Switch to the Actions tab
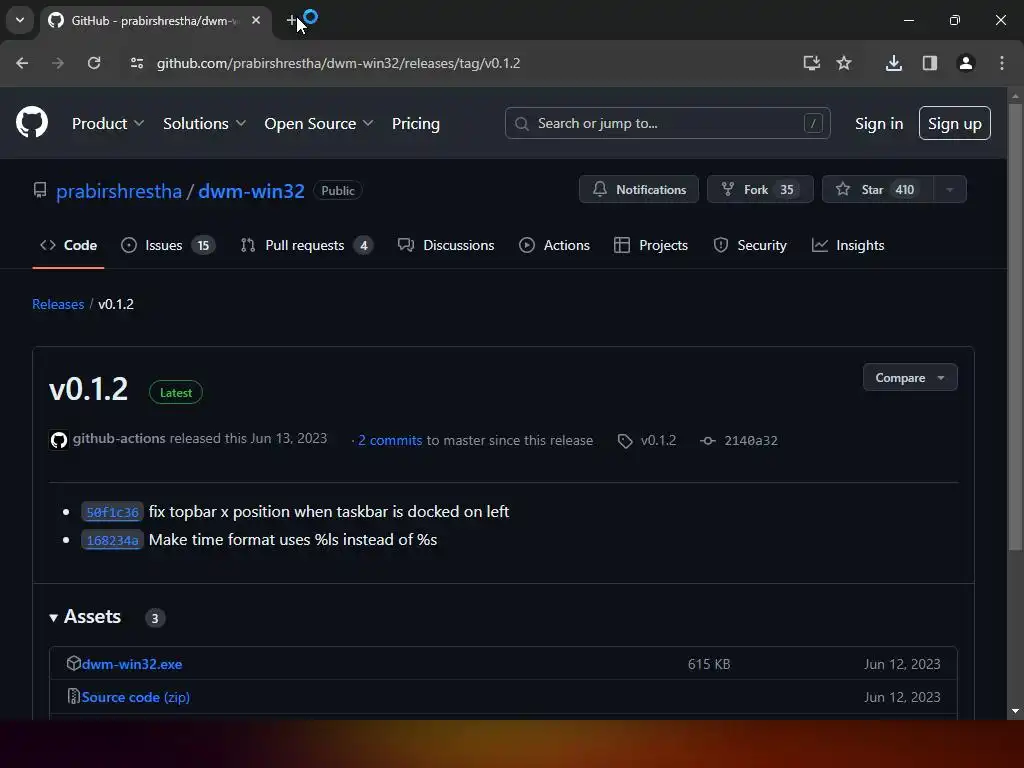This screenshot has height=768, width=1024. pos(554,245)
